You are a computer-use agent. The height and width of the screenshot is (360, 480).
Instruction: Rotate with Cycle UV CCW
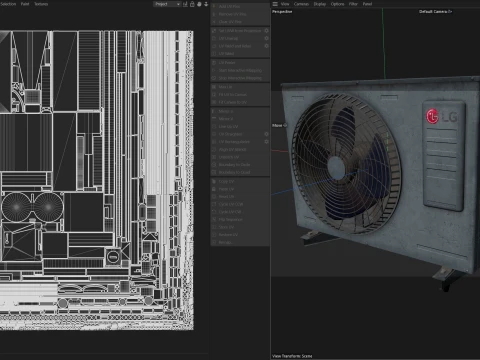point(240,204)
